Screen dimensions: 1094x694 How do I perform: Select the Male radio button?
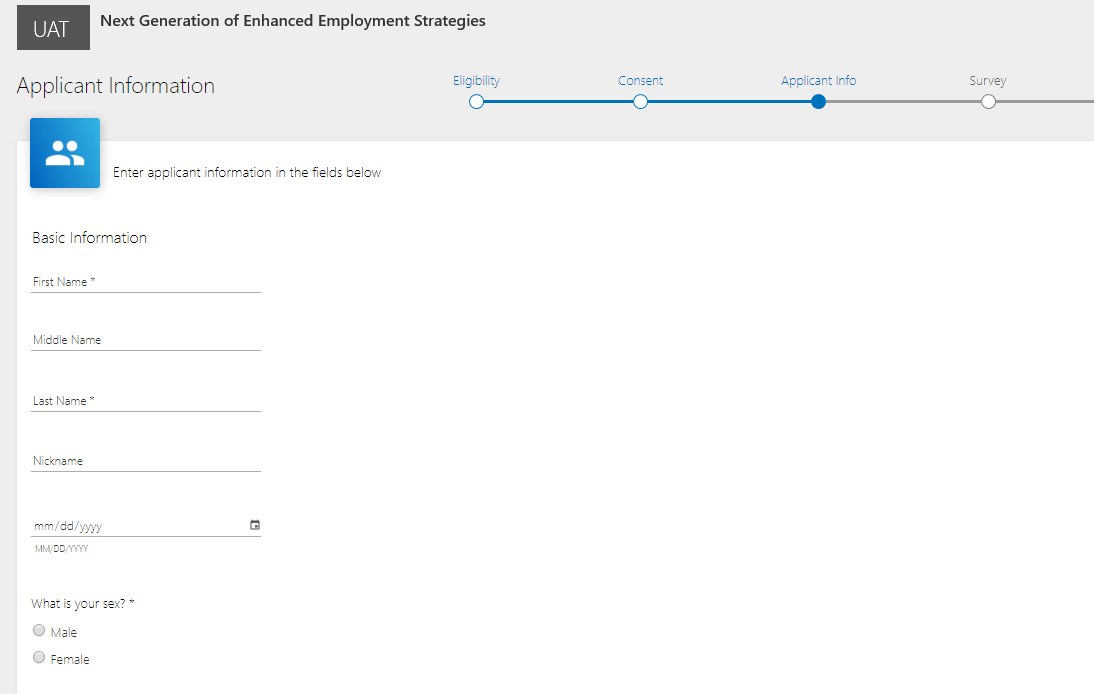coord(39,631)
